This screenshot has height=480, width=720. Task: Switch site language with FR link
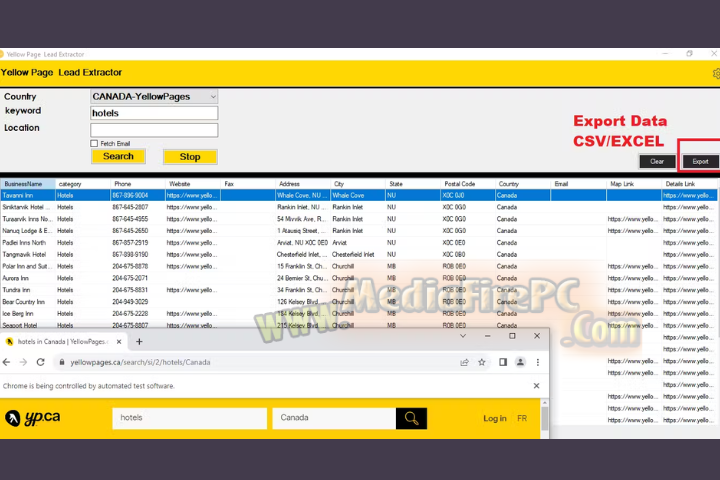tap(522, 418)
